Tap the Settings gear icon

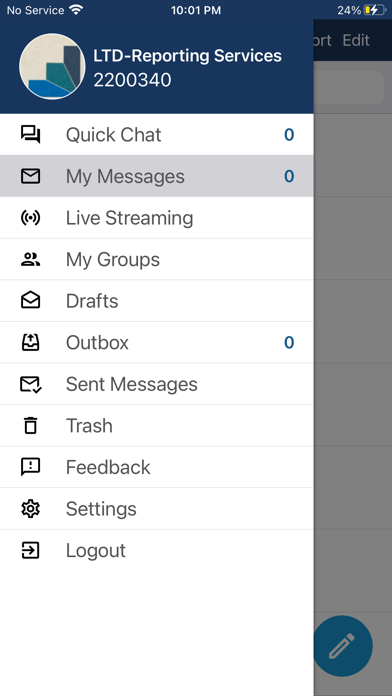pos(31,509)
